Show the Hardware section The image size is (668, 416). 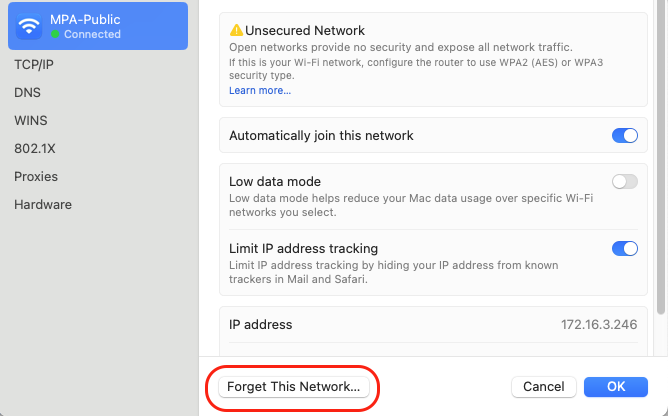point(43,204)
